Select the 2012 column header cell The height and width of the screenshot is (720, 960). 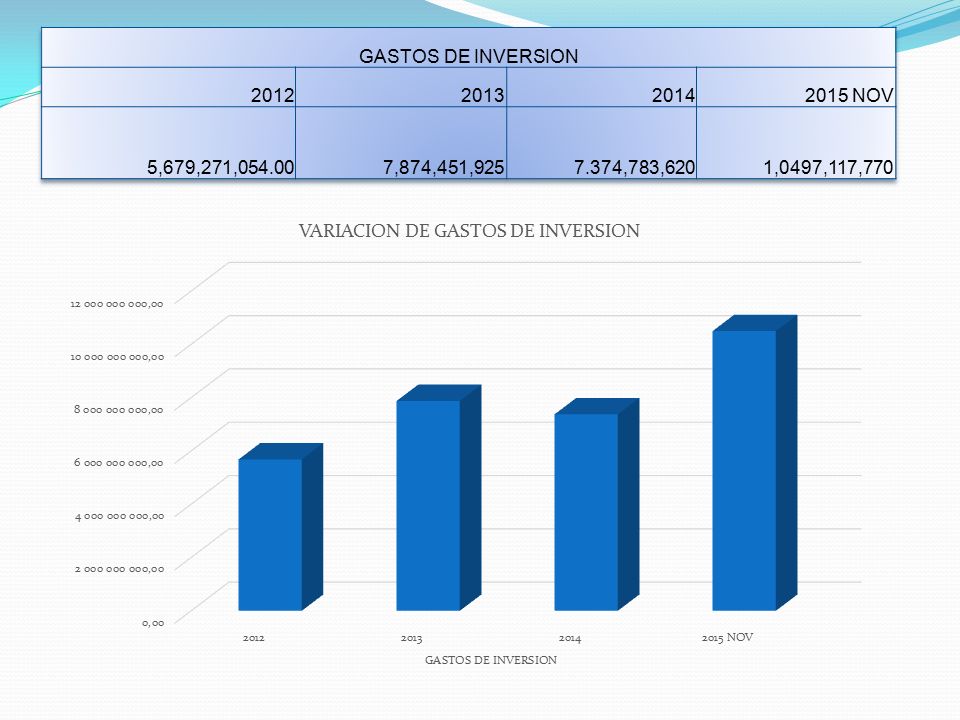(168, 87)
